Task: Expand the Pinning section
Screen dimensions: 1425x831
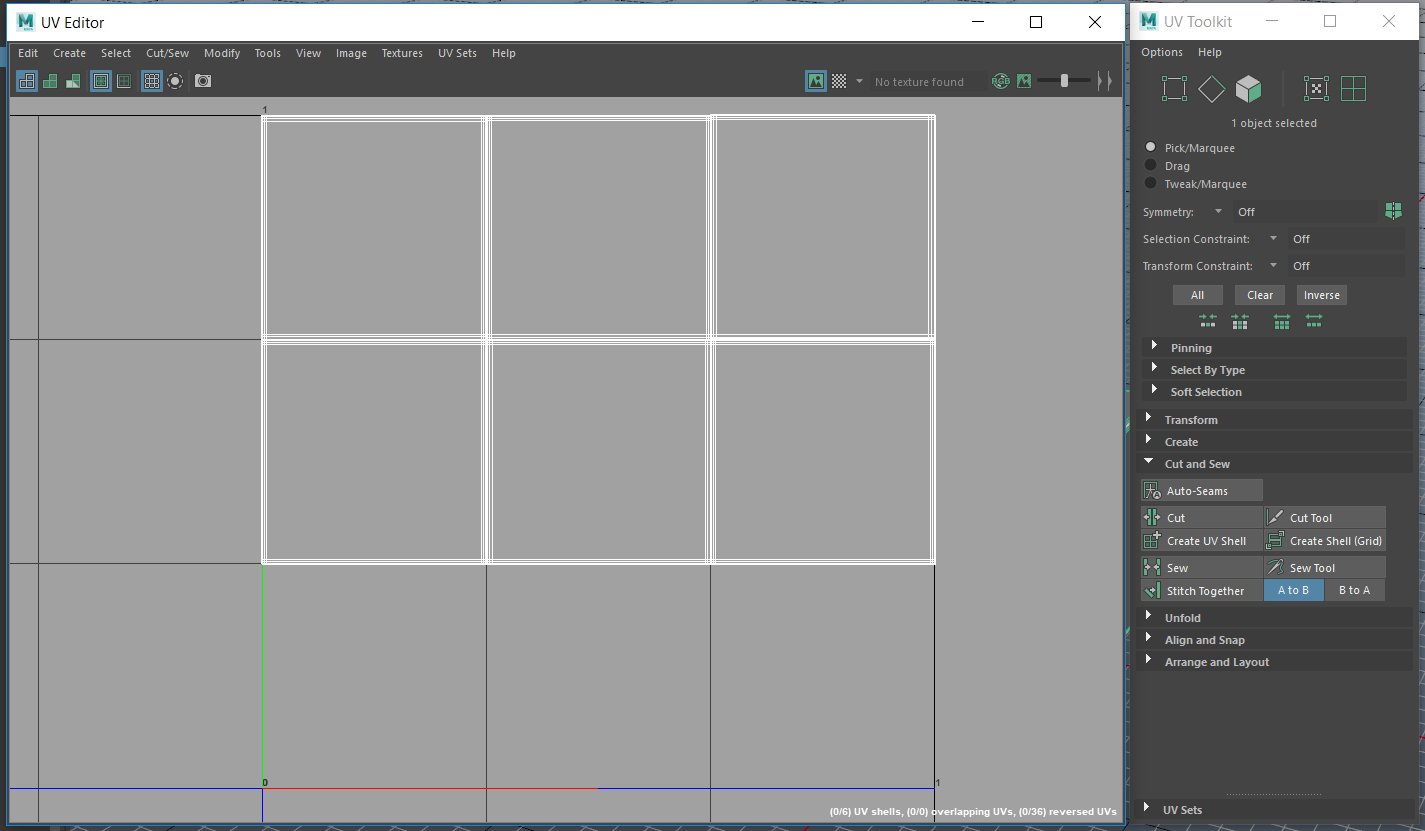Action: 1274,347
